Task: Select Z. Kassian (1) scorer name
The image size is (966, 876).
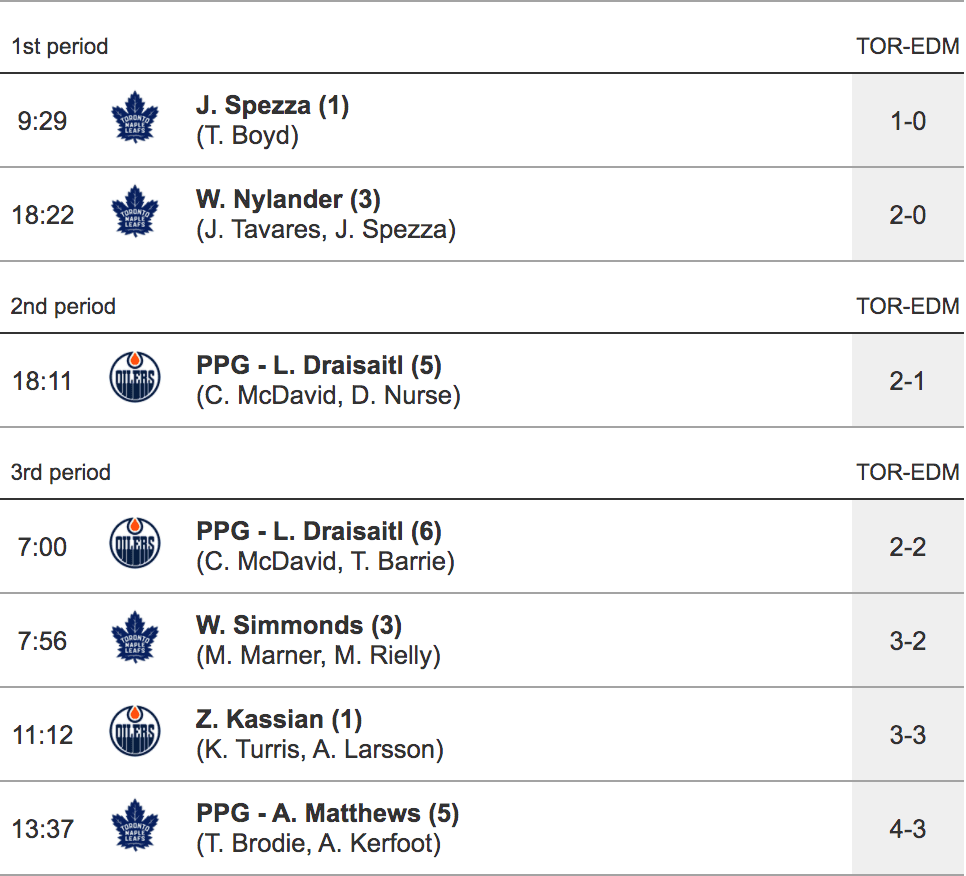Action: [x=279, y=720]
